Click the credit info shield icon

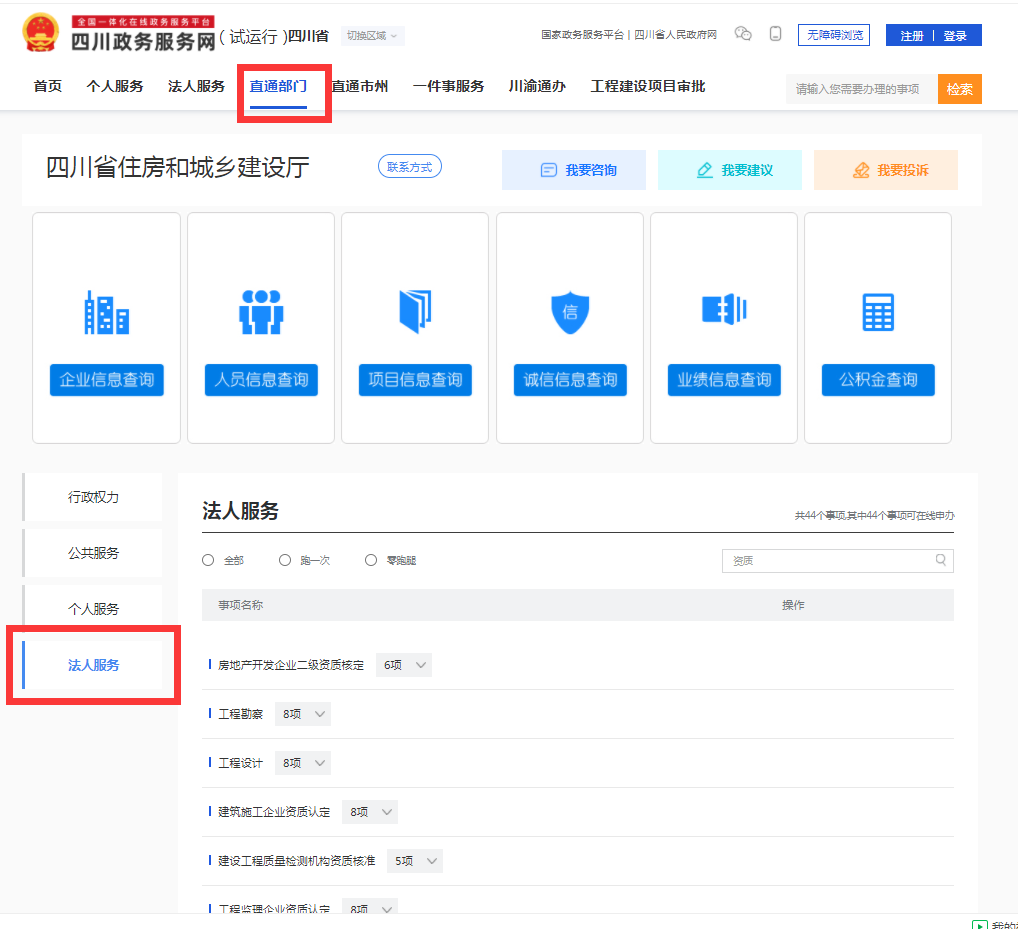click(570, 312)
